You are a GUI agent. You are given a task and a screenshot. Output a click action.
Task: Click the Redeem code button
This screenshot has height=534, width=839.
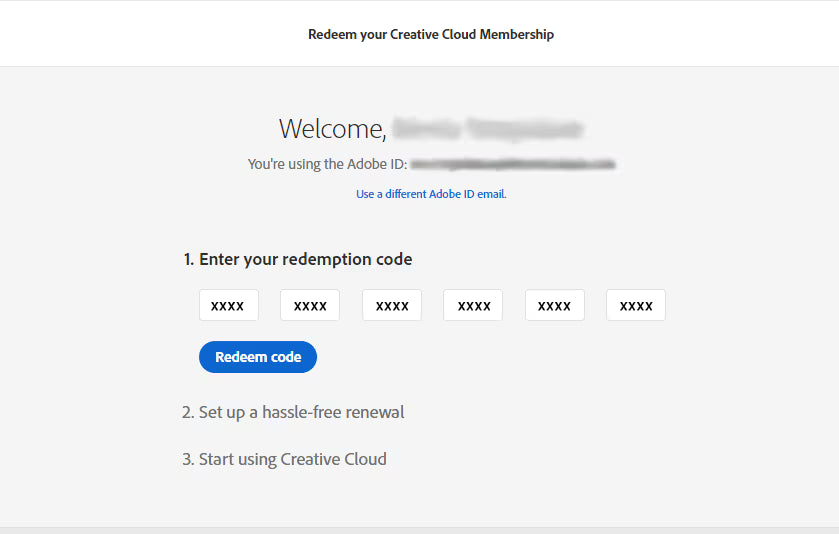[x=258, y=357]
